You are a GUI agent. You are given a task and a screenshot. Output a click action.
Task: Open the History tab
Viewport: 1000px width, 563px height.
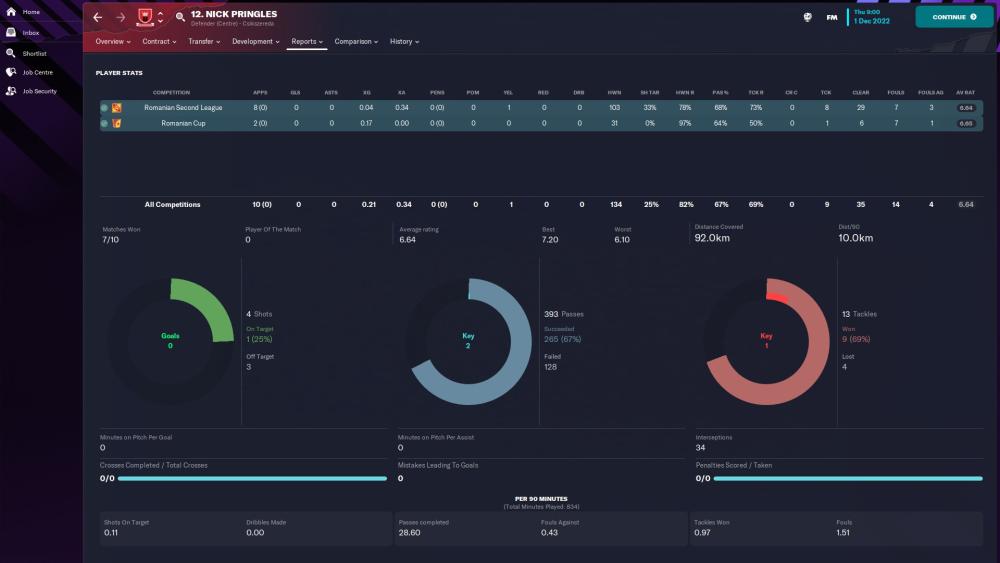click(404, 42)
